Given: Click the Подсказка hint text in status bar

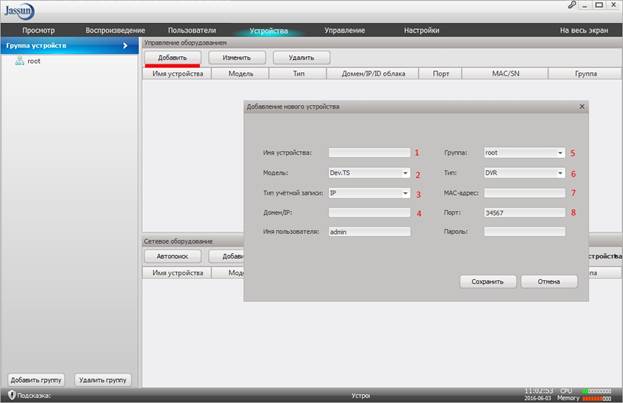Looking at the screenshot, I should click(34, 395).
